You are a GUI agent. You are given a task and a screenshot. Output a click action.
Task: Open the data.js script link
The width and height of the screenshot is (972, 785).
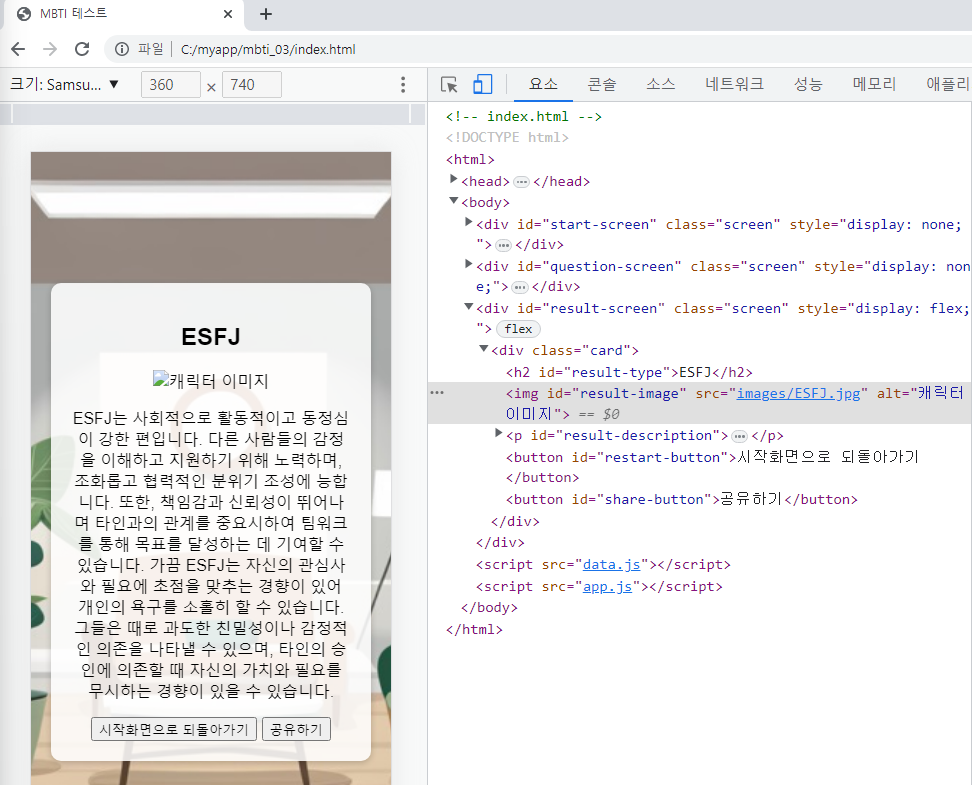point(611,564)
